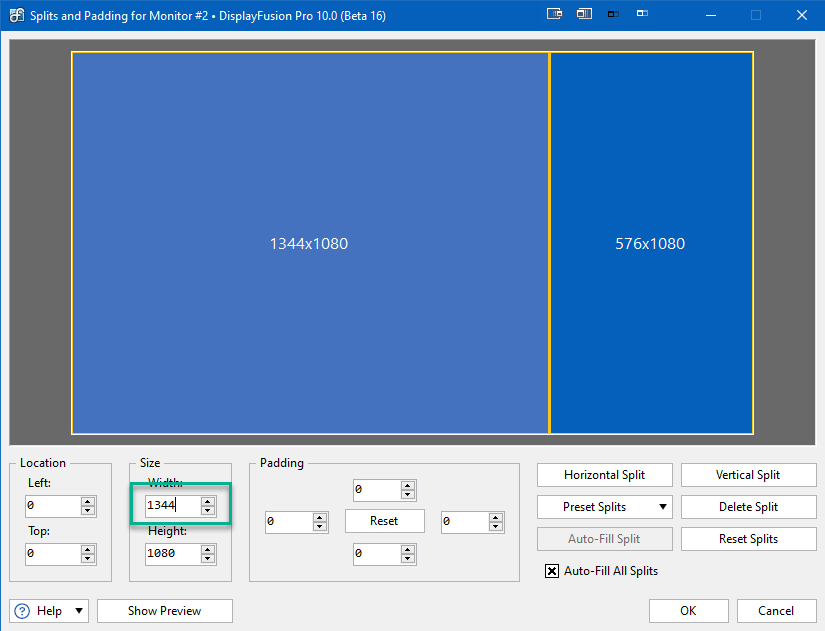Click the Horizontal Split button
This screenshot has height=631, width=825.
point(605,475)
